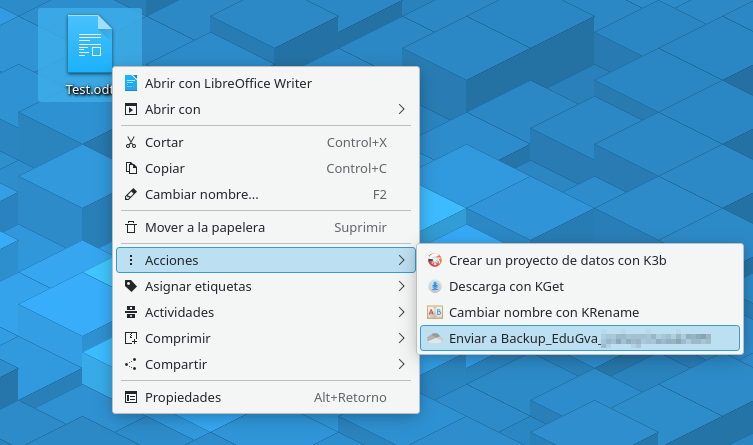This screenshot has width=753, height=445.
Task: Click the trash icon for Mover a la papelera
Action: pos(130,227)
